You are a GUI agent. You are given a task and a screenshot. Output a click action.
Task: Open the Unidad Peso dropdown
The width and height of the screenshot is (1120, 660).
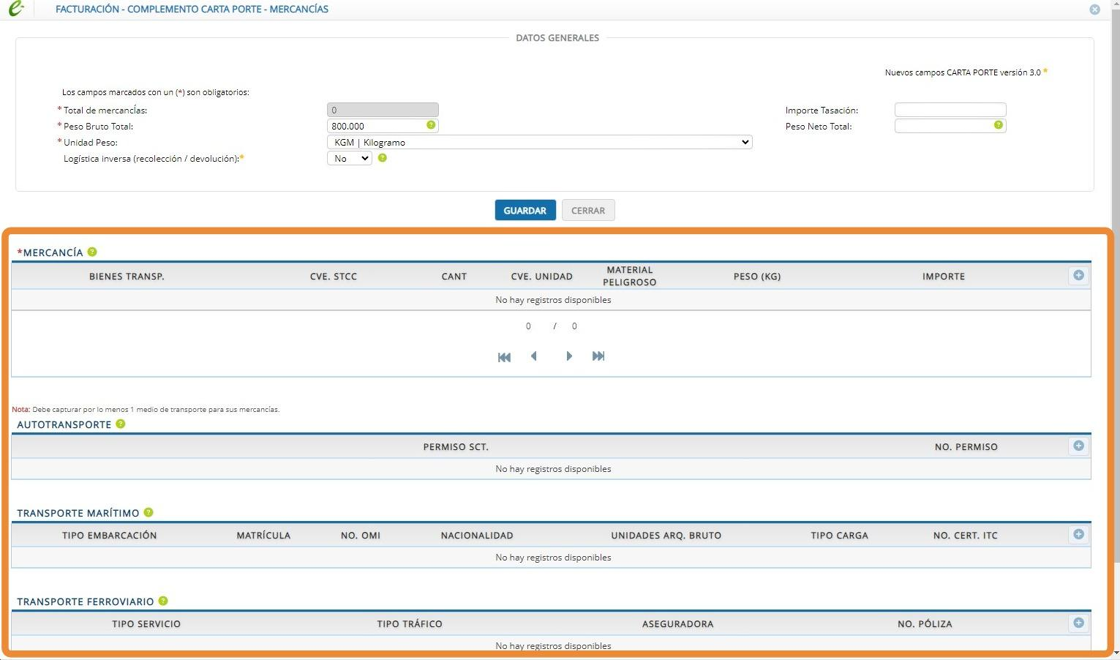tap(540, 142)
